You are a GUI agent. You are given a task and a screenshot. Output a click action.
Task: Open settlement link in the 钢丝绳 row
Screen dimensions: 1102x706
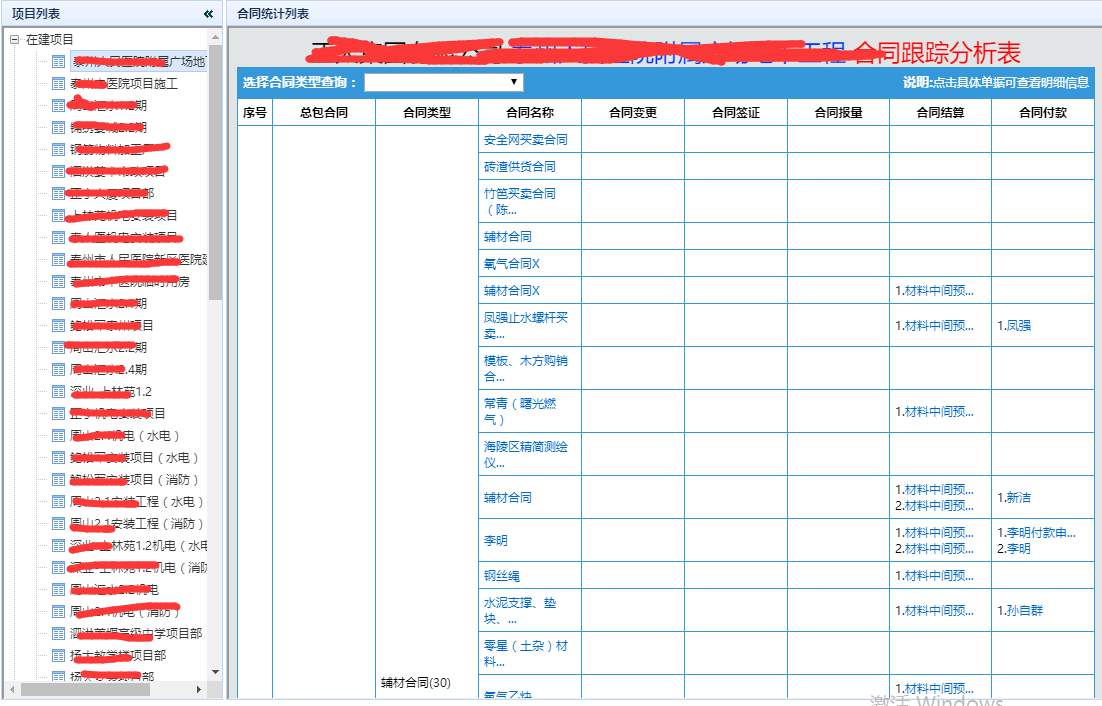coord(934,576)
